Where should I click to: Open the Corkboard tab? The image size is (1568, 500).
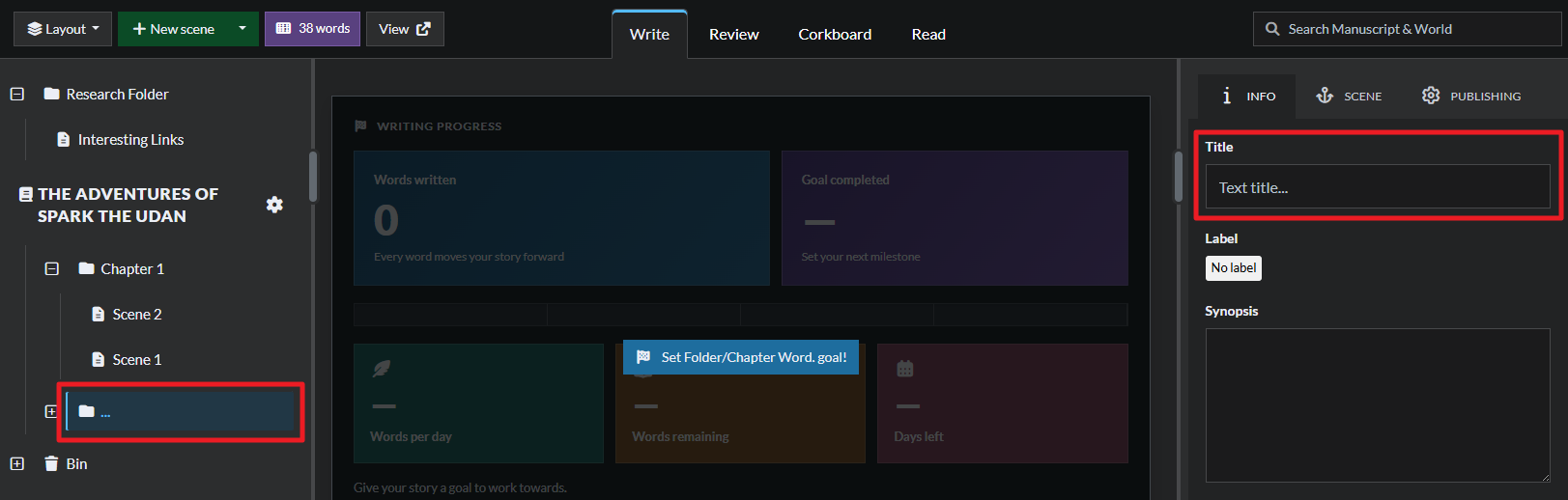[x=835, y=35]
